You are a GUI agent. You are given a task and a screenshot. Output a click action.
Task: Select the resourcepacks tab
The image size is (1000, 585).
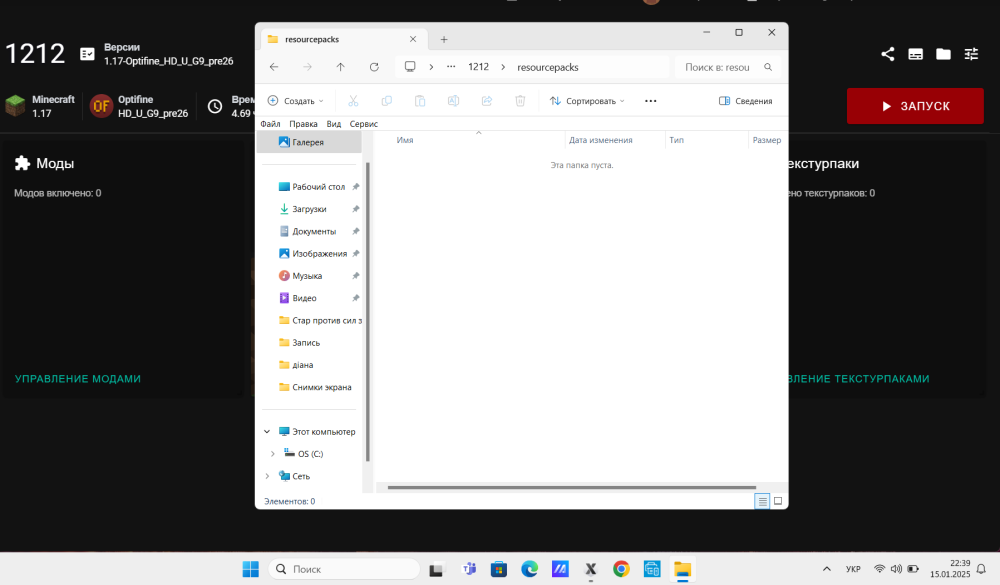[343, 40]
